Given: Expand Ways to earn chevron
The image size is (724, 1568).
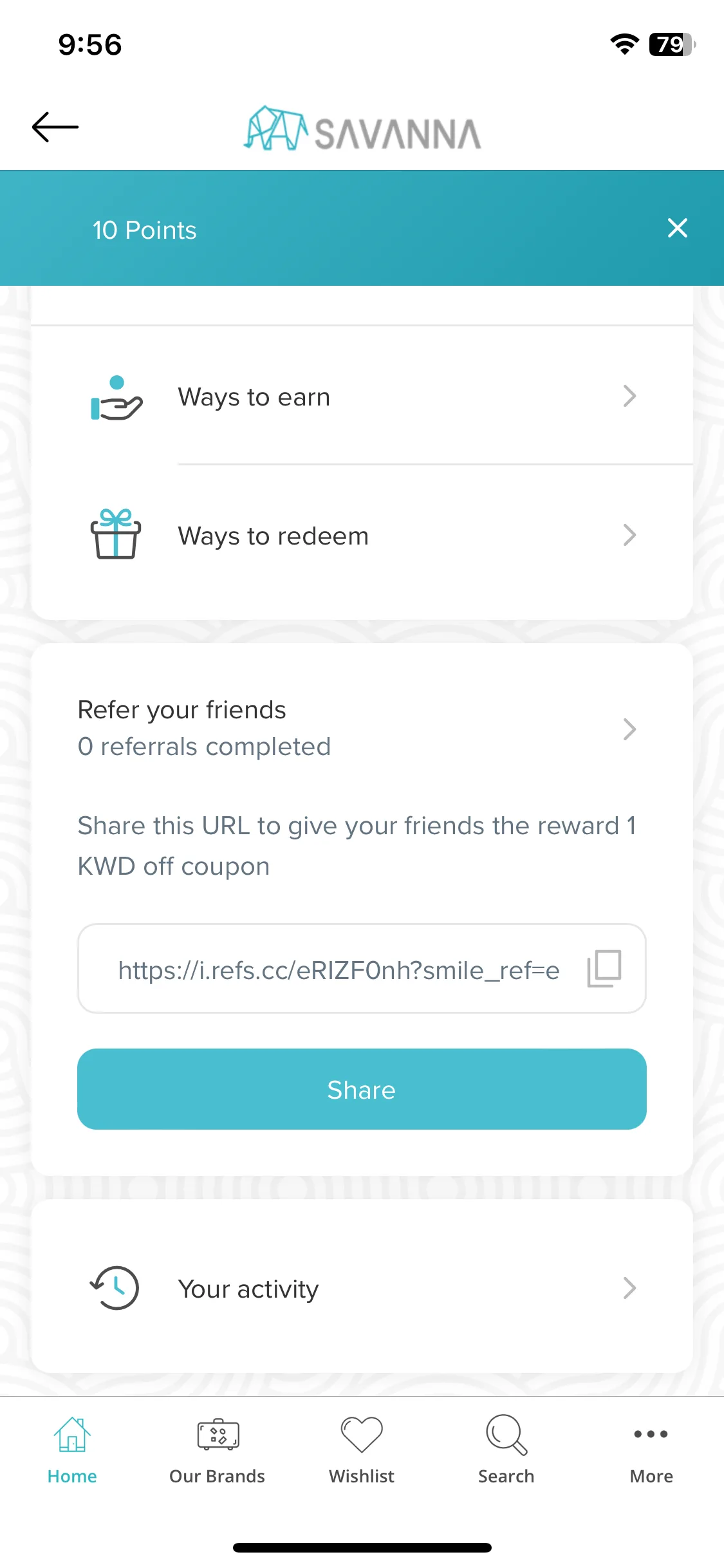Looking at the screenshot, I should click(x=629, y=397).
